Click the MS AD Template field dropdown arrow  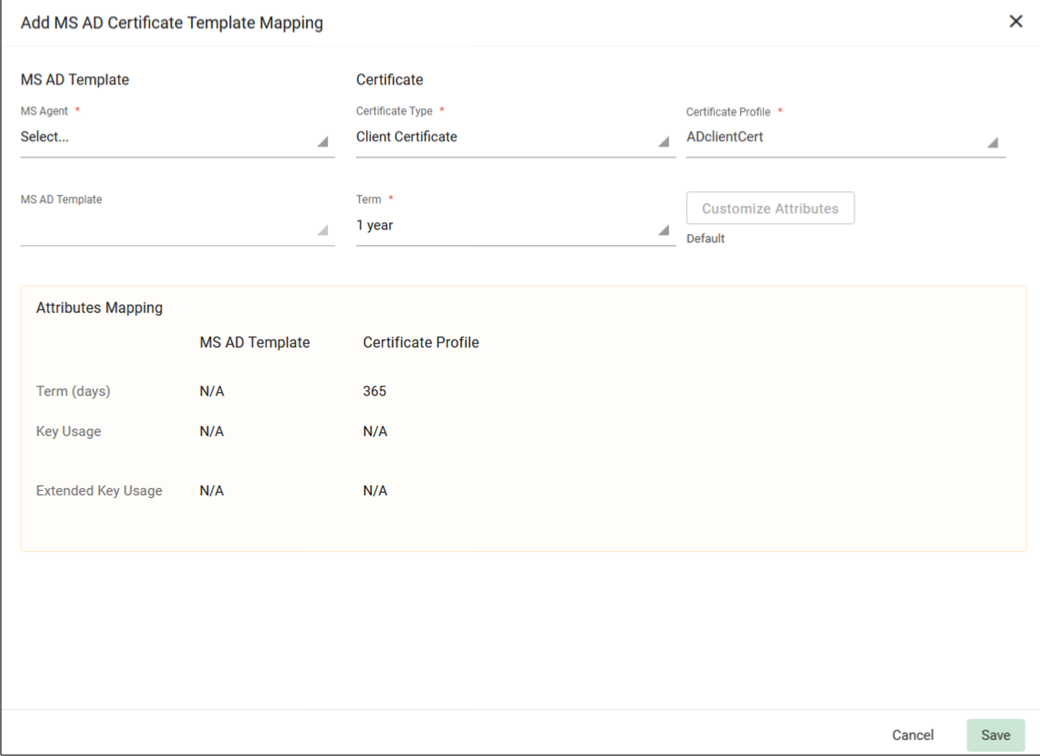tap(322, 230)
